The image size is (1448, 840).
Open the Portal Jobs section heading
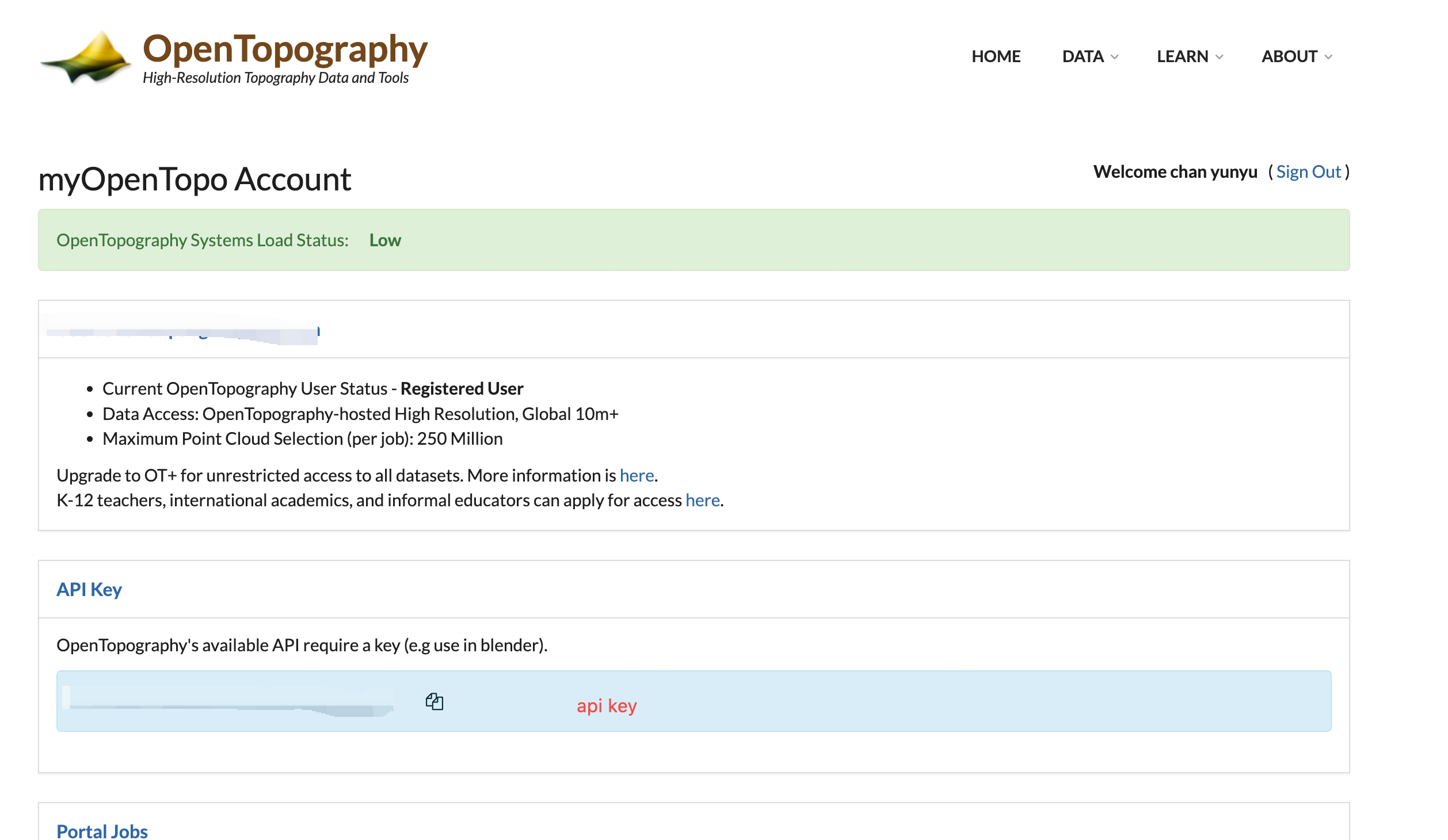point(102,831)
